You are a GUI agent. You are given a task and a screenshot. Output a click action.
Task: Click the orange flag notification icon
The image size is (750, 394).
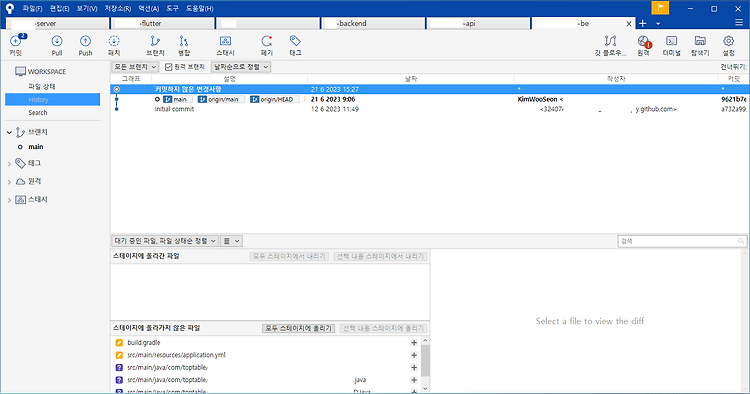[x=660, y=8]
